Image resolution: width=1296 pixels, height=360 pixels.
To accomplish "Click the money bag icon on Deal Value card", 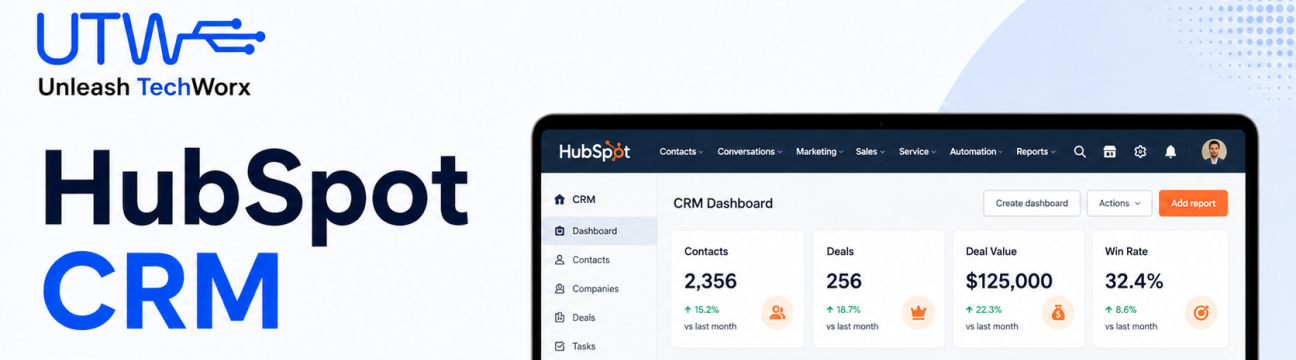I will [1058, 313].
